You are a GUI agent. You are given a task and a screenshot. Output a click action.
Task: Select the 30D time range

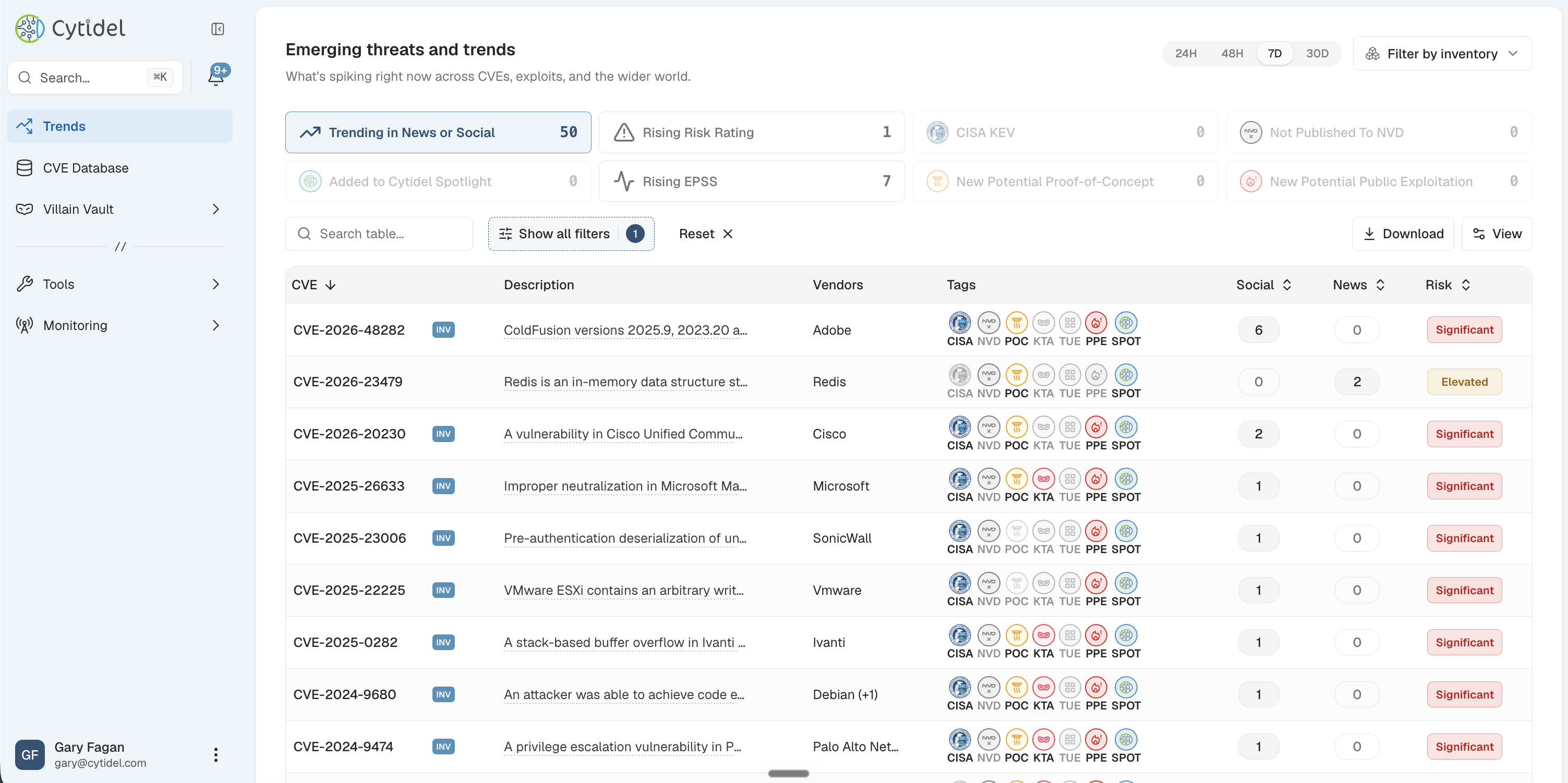(1317, 54)
